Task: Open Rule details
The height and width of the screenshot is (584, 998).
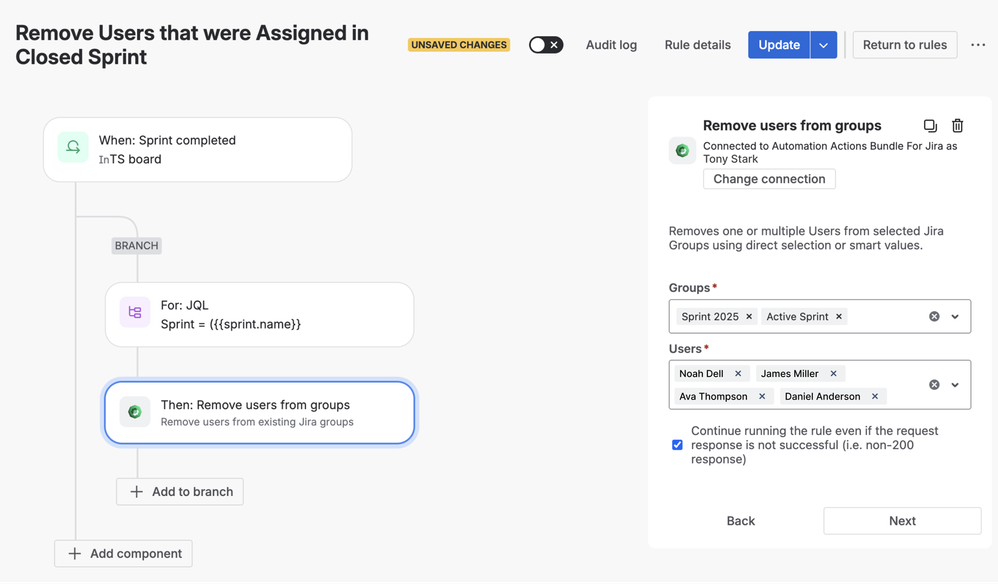Action: coord(698,45)
